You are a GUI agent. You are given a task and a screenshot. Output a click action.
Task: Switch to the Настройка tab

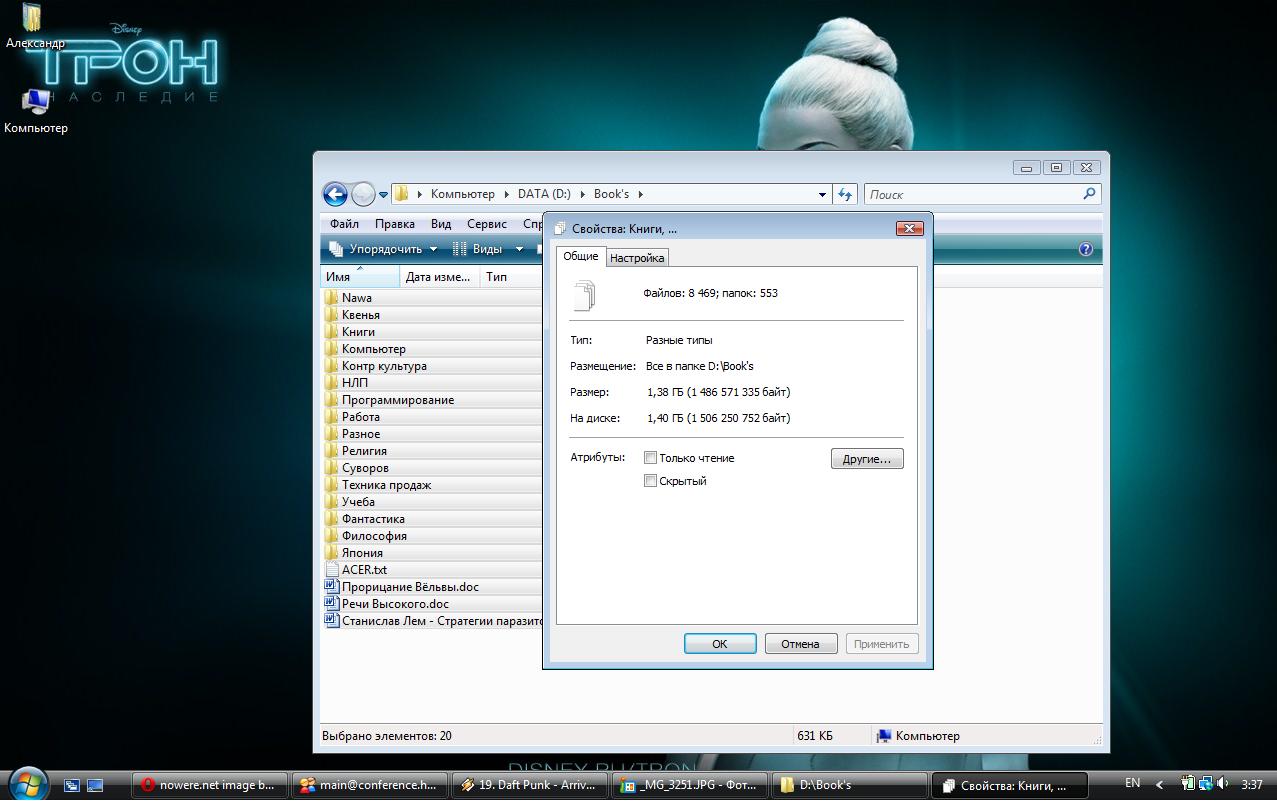click(x=637, y=258)
